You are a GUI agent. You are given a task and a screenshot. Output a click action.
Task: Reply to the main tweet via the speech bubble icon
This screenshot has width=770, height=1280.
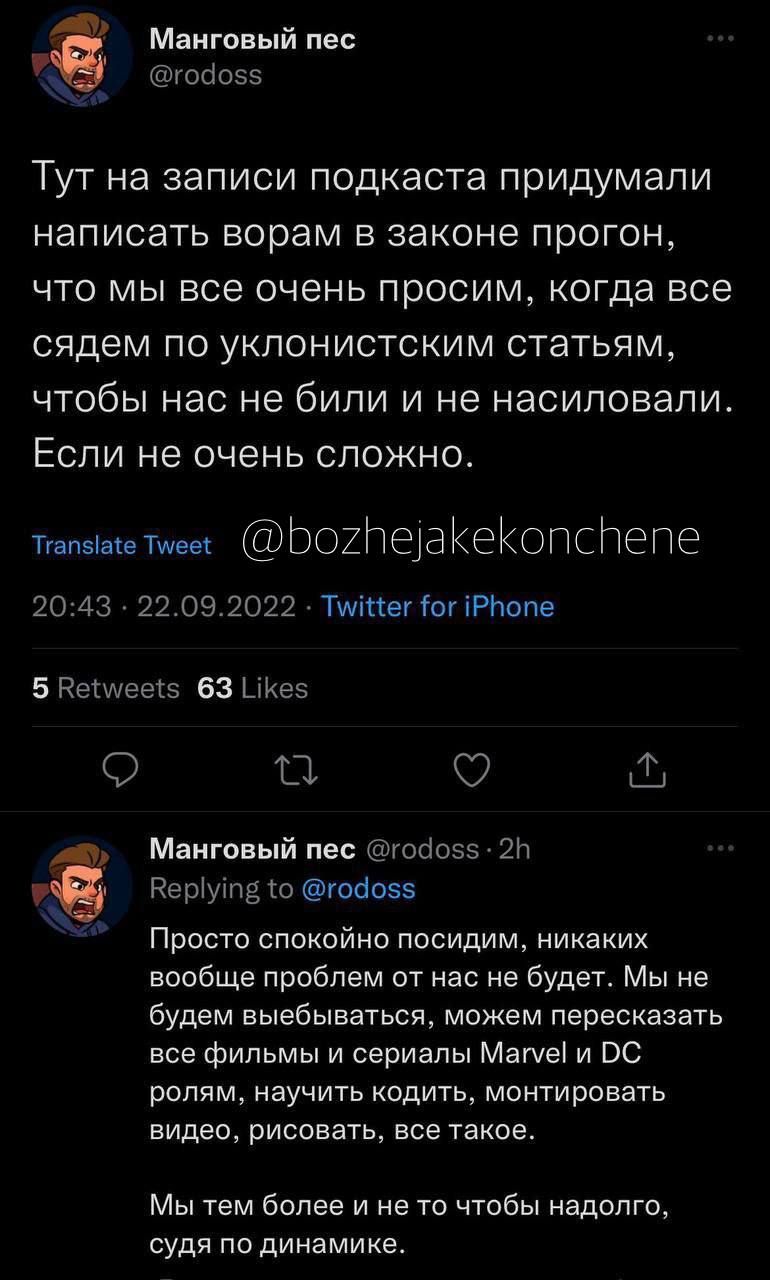121,769
